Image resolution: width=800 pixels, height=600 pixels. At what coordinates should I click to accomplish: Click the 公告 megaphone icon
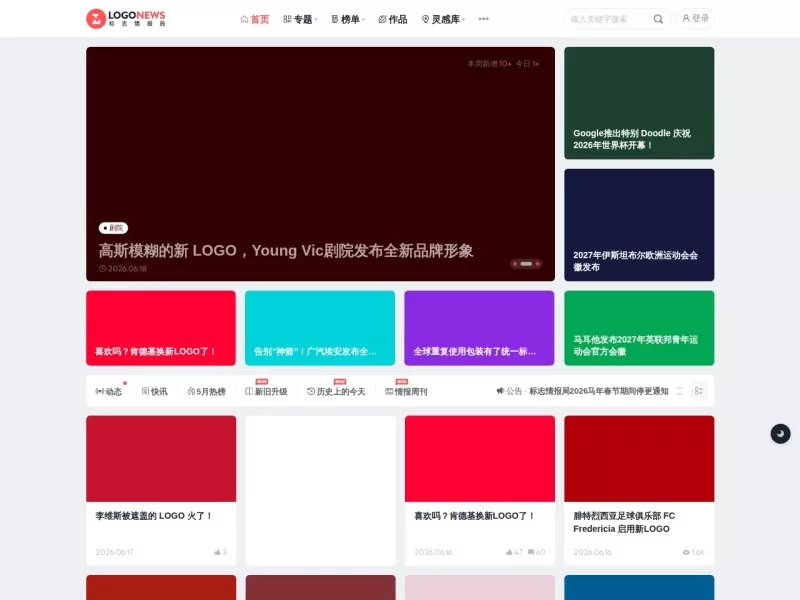coord(501,391)
